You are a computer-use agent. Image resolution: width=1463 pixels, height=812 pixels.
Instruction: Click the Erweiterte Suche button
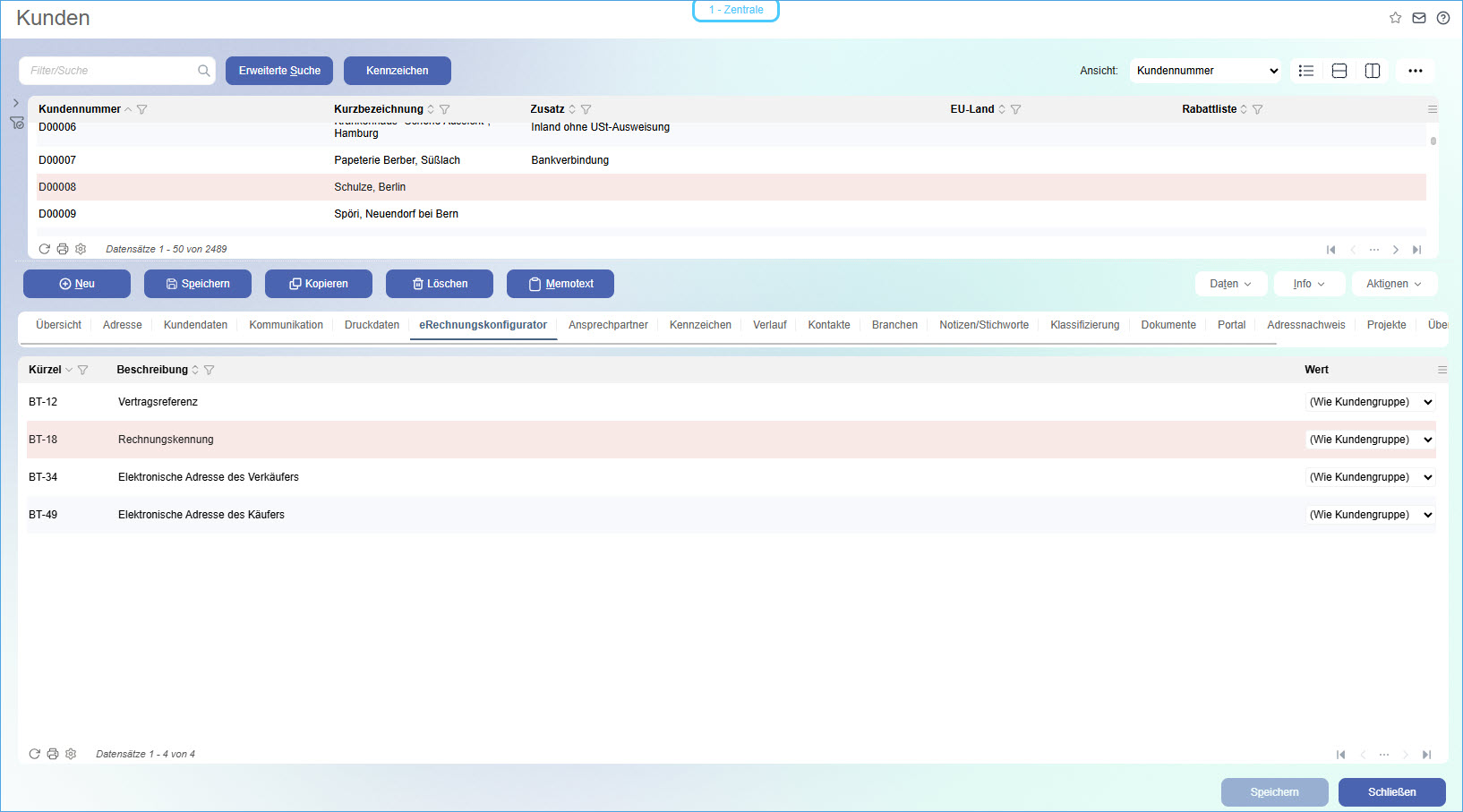[279, 71]
